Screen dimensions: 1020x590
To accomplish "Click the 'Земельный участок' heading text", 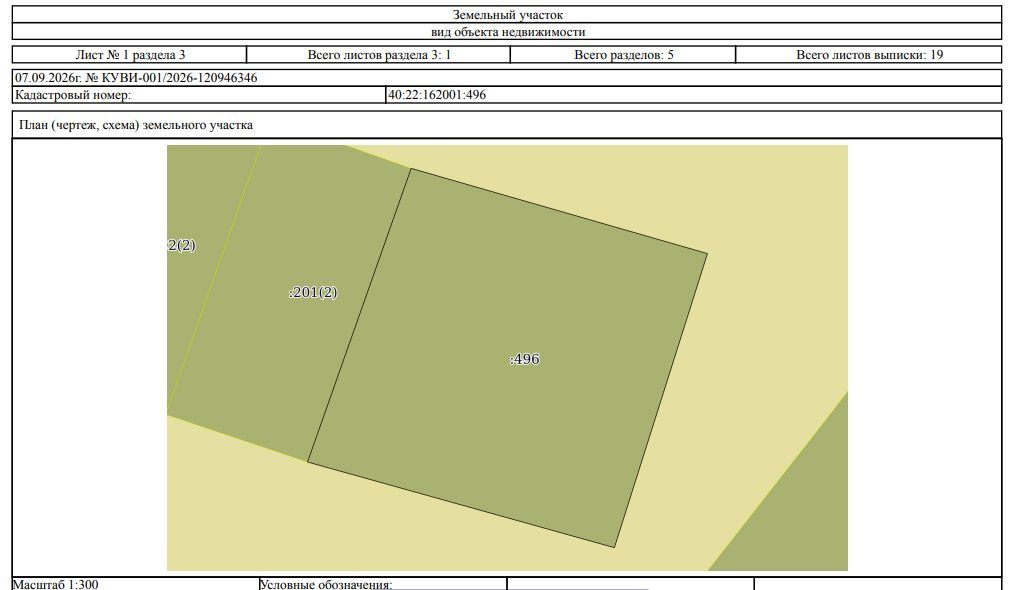I will 507,15.
